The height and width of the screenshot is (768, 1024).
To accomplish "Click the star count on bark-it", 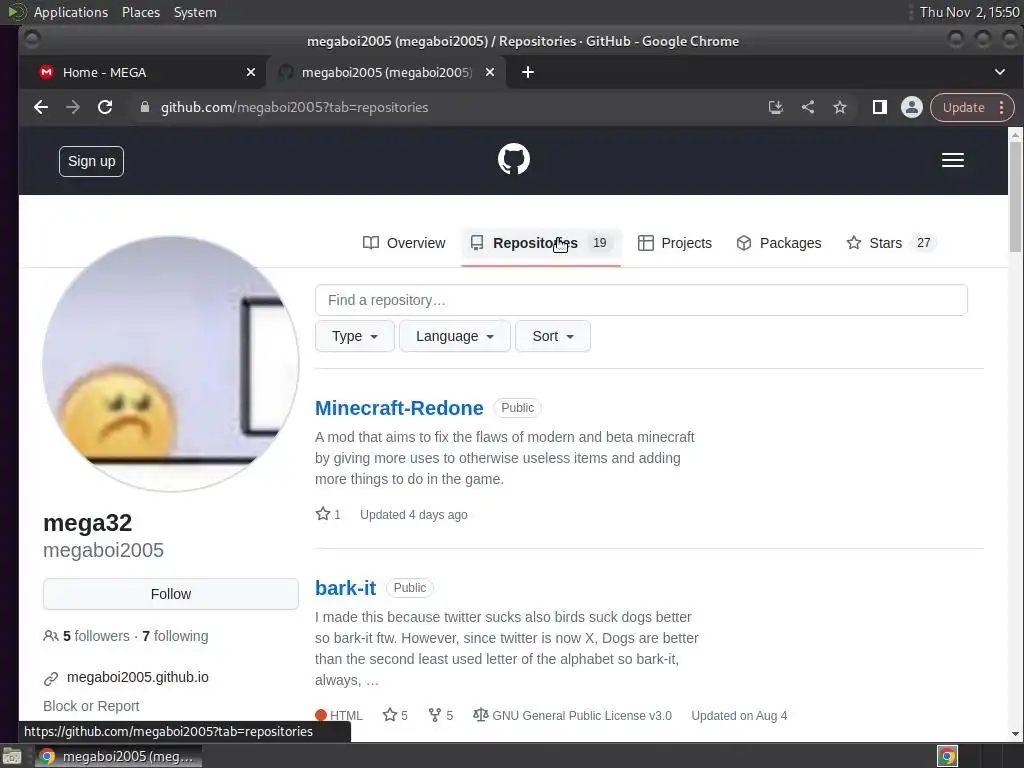I will click(x=395, y=715).
